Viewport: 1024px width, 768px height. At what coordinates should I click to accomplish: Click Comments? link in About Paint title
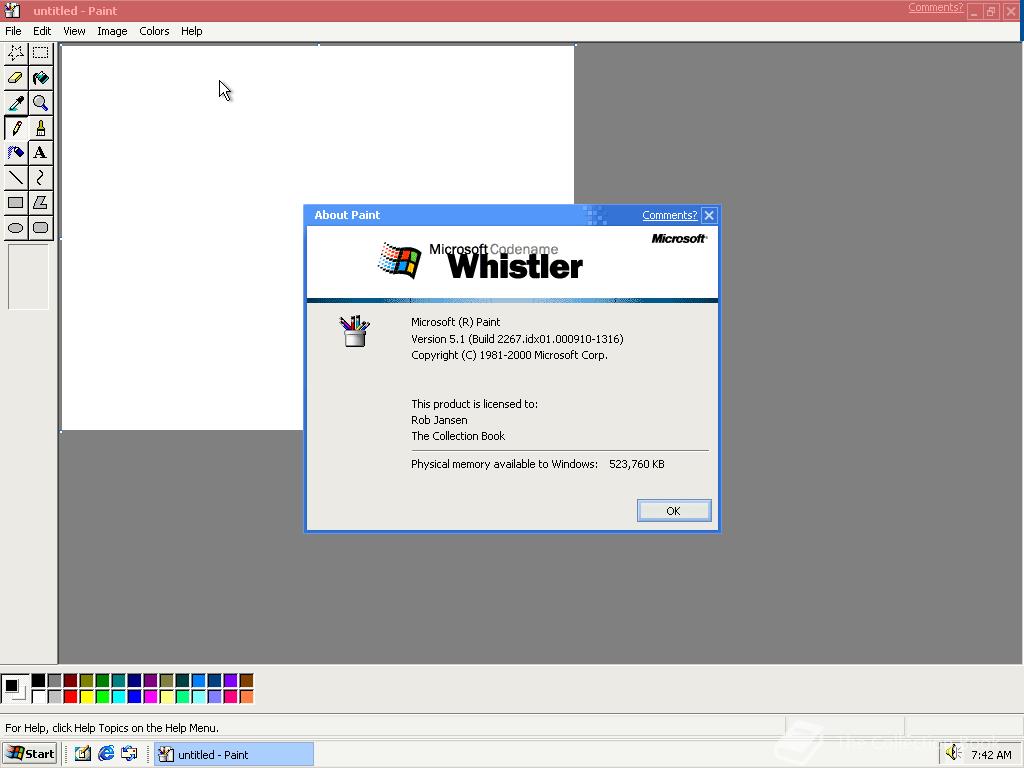click(x=669, y=215)
